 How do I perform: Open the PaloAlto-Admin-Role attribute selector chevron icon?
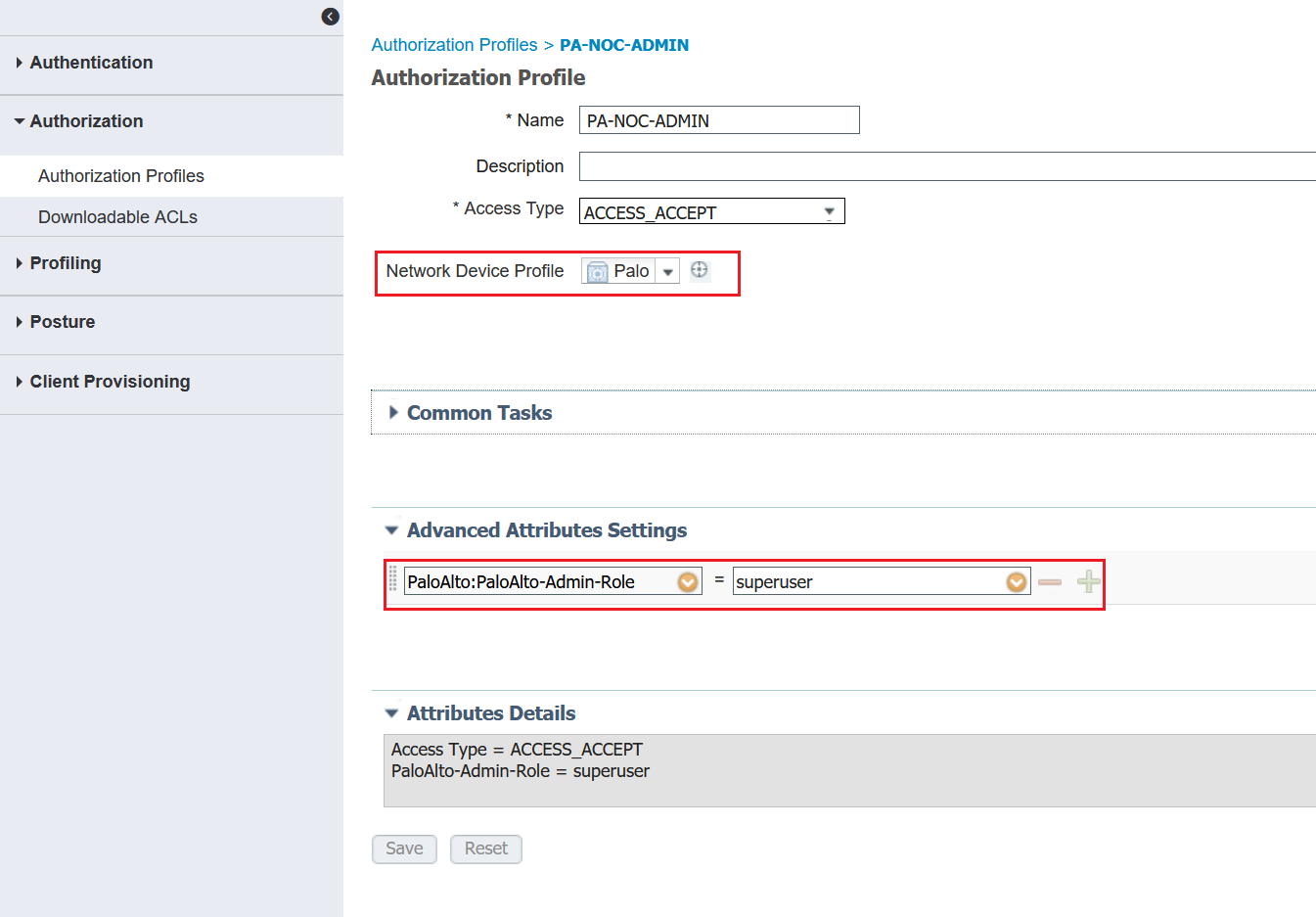(x=688, y=580)
